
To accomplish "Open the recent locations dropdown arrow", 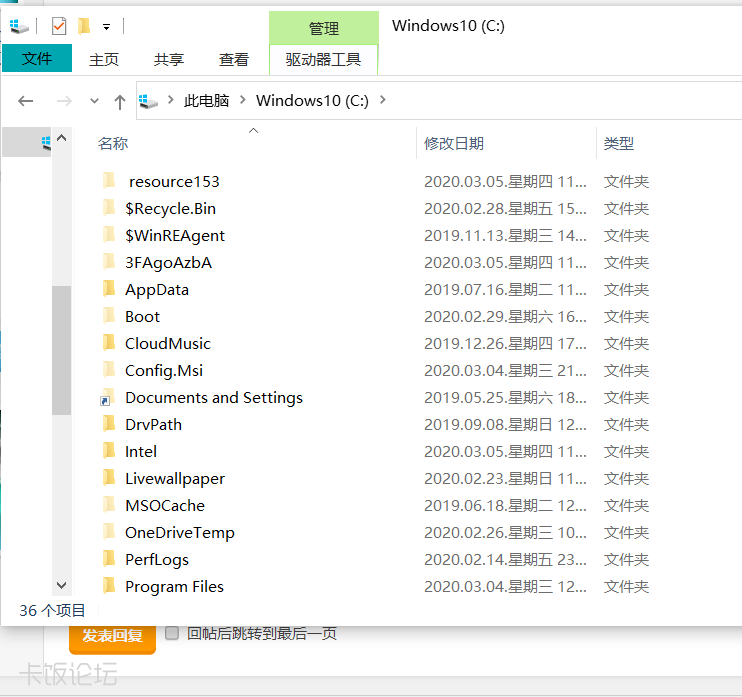I will (94, 101).
